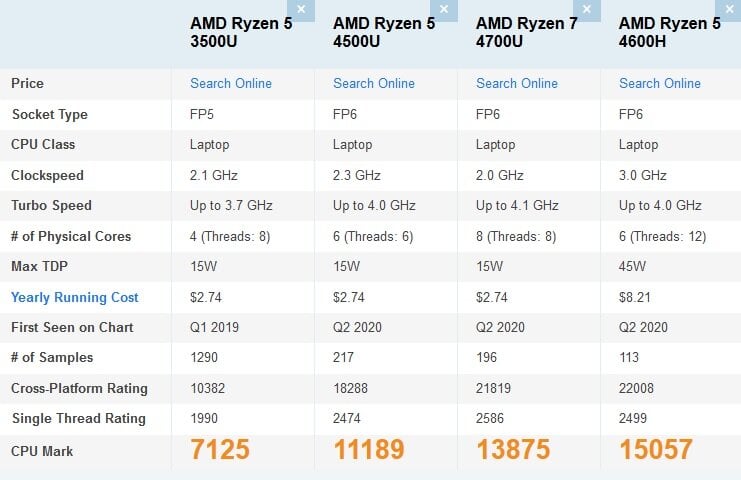Click the CPU Mark row label

(x=43, y=451)
